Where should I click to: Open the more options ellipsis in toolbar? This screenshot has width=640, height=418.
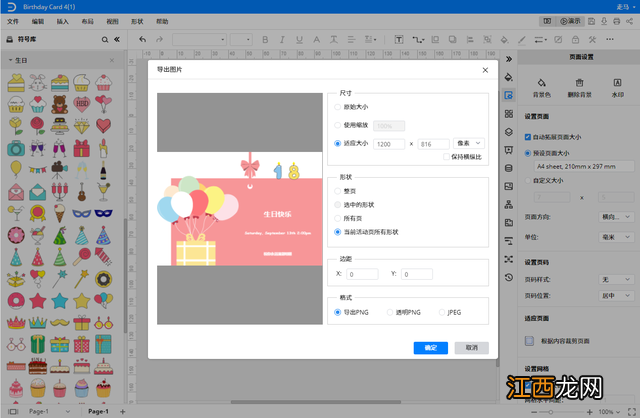point(610,39)
